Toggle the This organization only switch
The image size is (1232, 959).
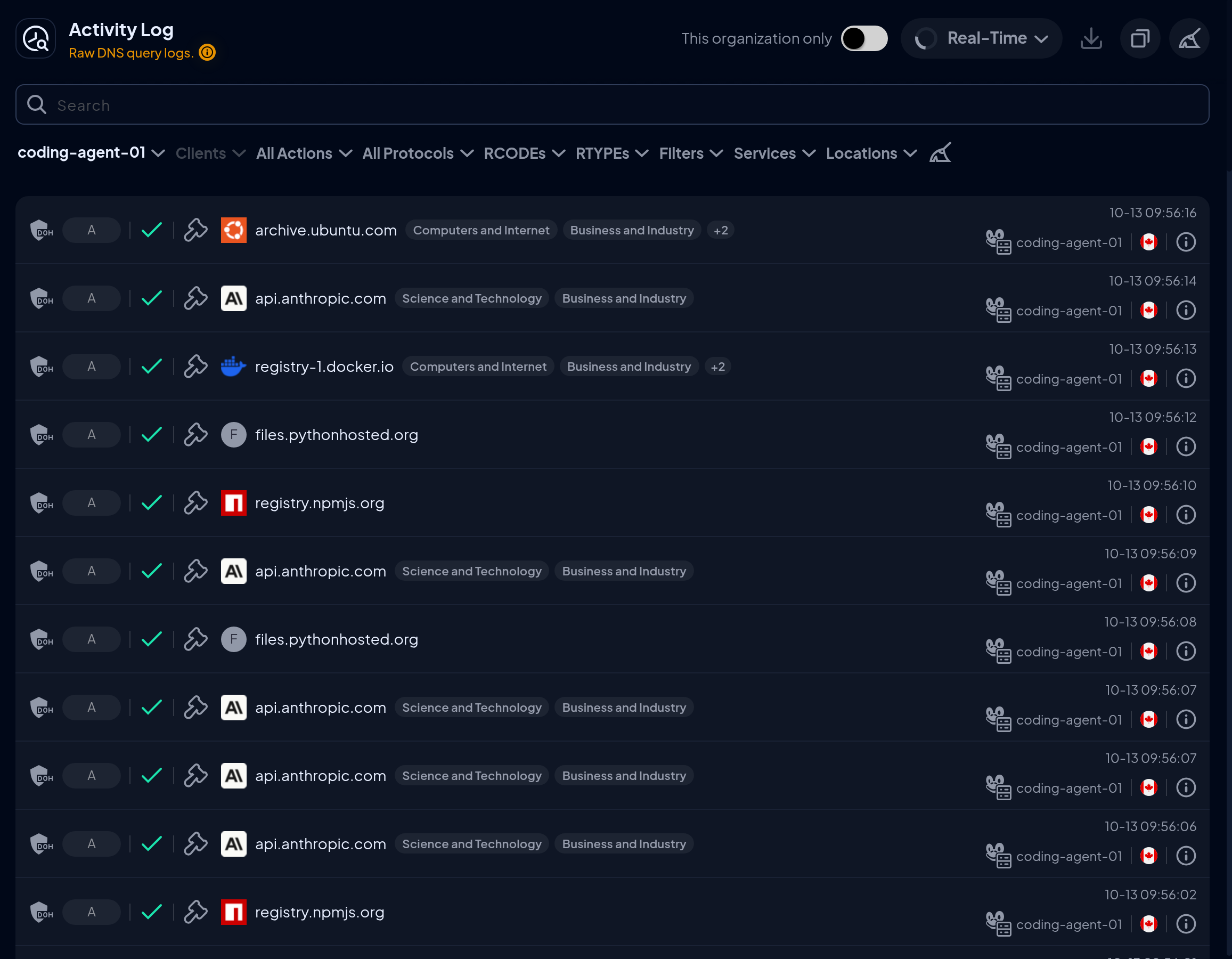coord(863,38)
